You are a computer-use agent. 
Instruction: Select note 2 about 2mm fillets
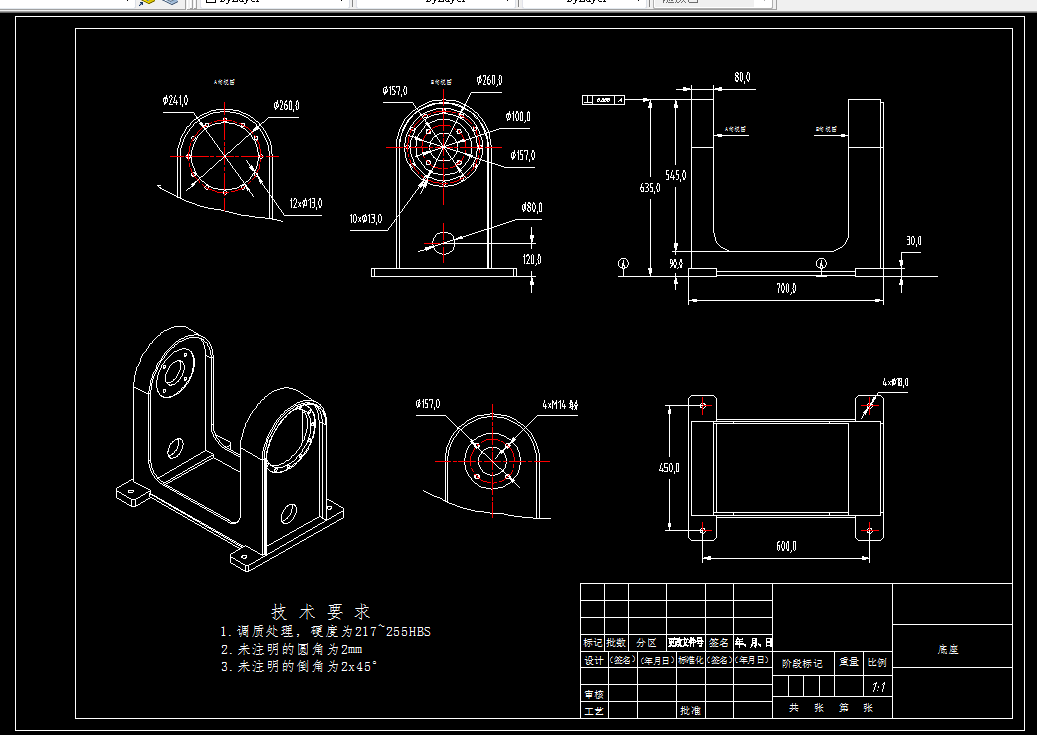291,650
